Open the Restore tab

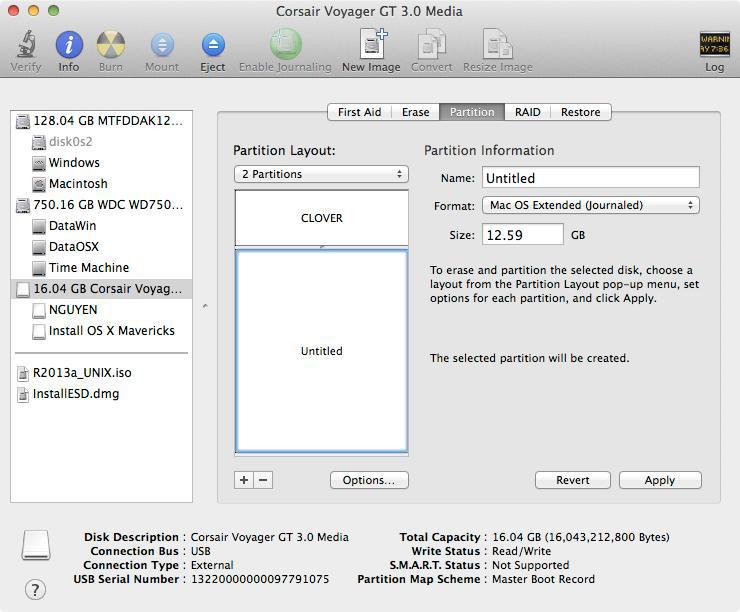580,112
